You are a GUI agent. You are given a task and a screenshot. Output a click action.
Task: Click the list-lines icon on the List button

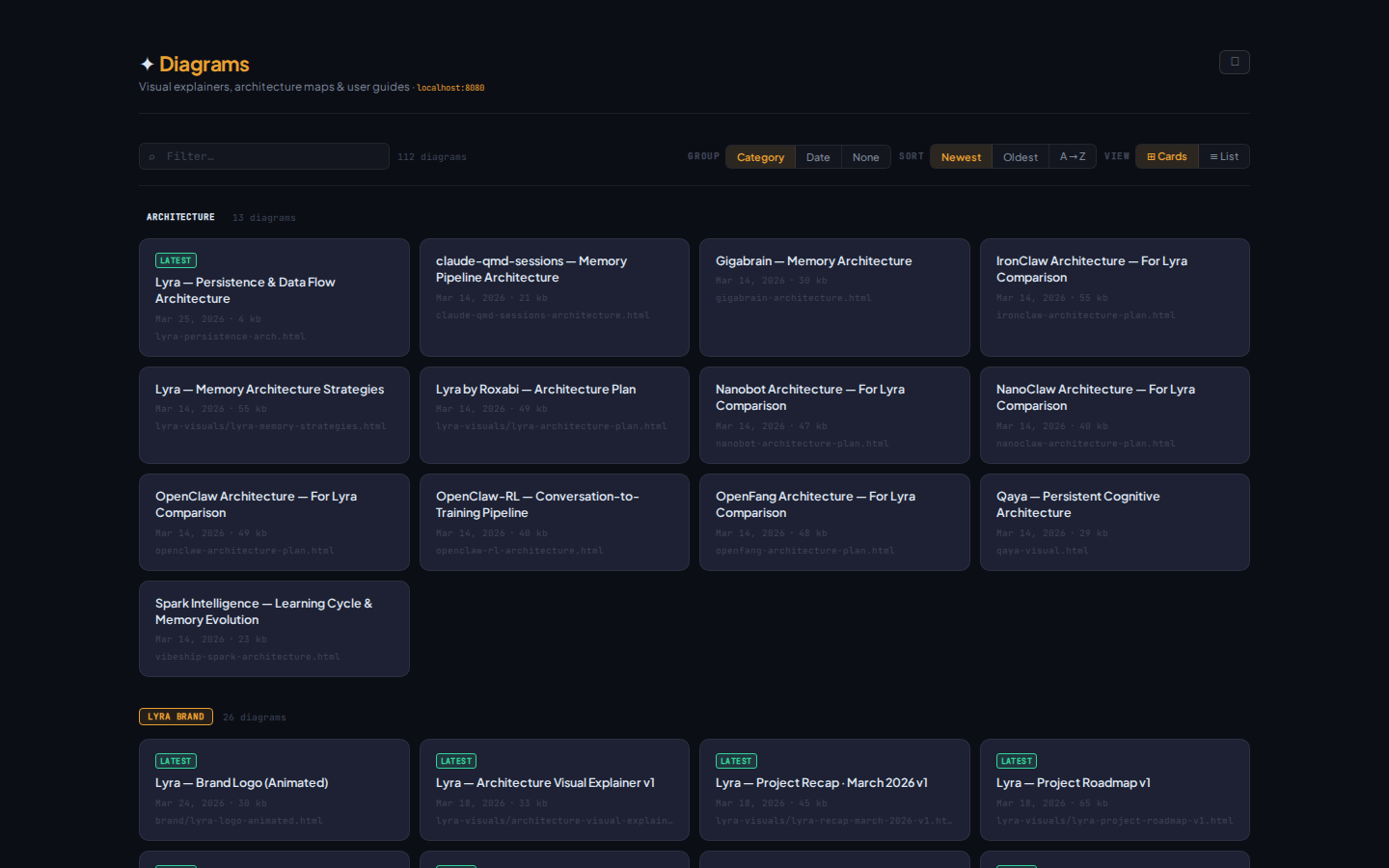point(1213,155)
